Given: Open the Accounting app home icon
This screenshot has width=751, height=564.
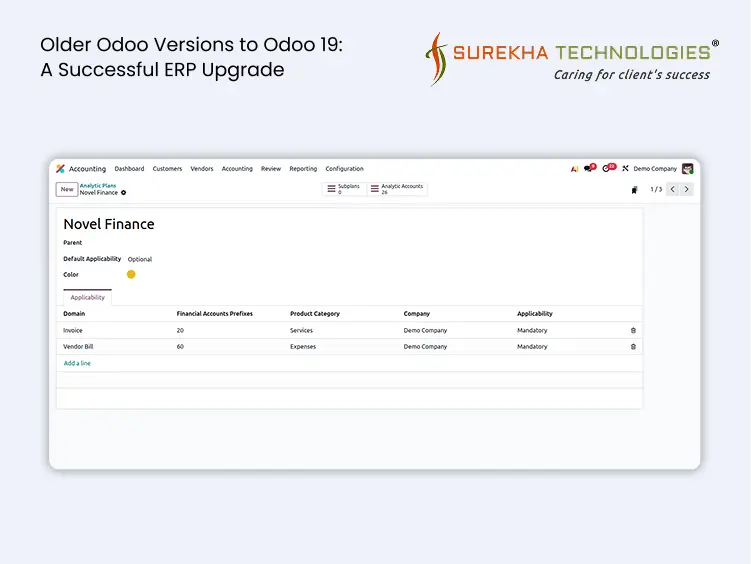Looking at the screenshot, I should [60, 169].
